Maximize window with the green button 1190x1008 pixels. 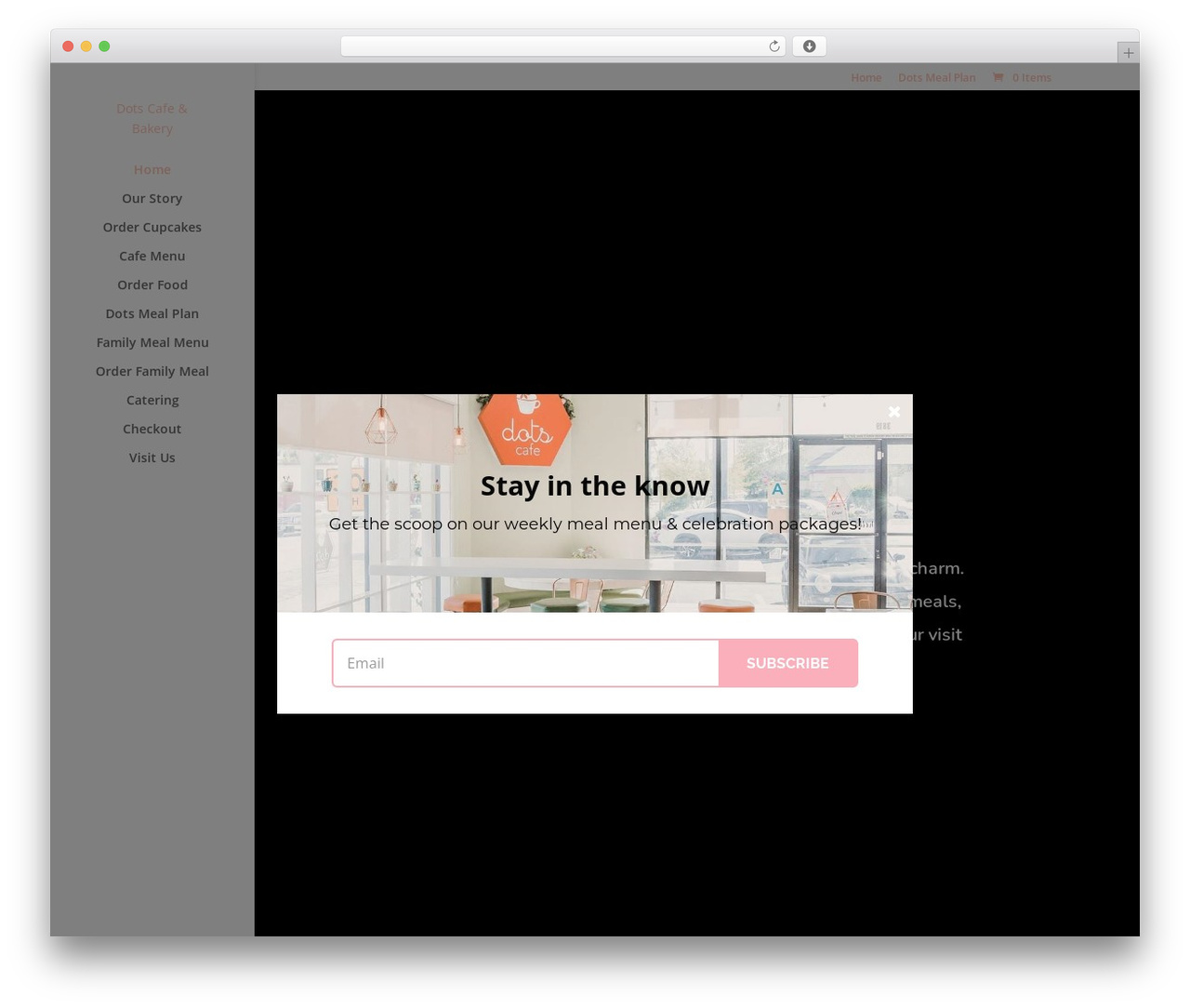click(104, 46)
